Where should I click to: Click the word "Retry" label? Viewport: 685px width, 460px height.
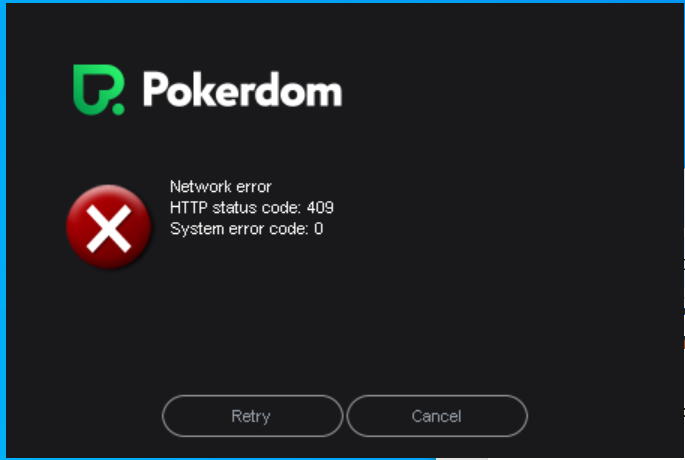(251, 416)
